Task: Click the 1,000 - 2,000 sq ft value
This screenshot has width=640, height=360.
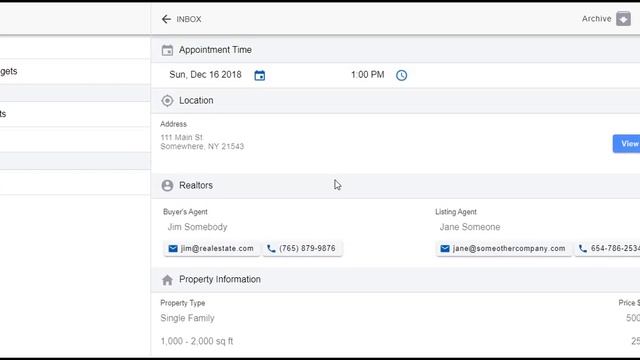Action: click(197, 341)
